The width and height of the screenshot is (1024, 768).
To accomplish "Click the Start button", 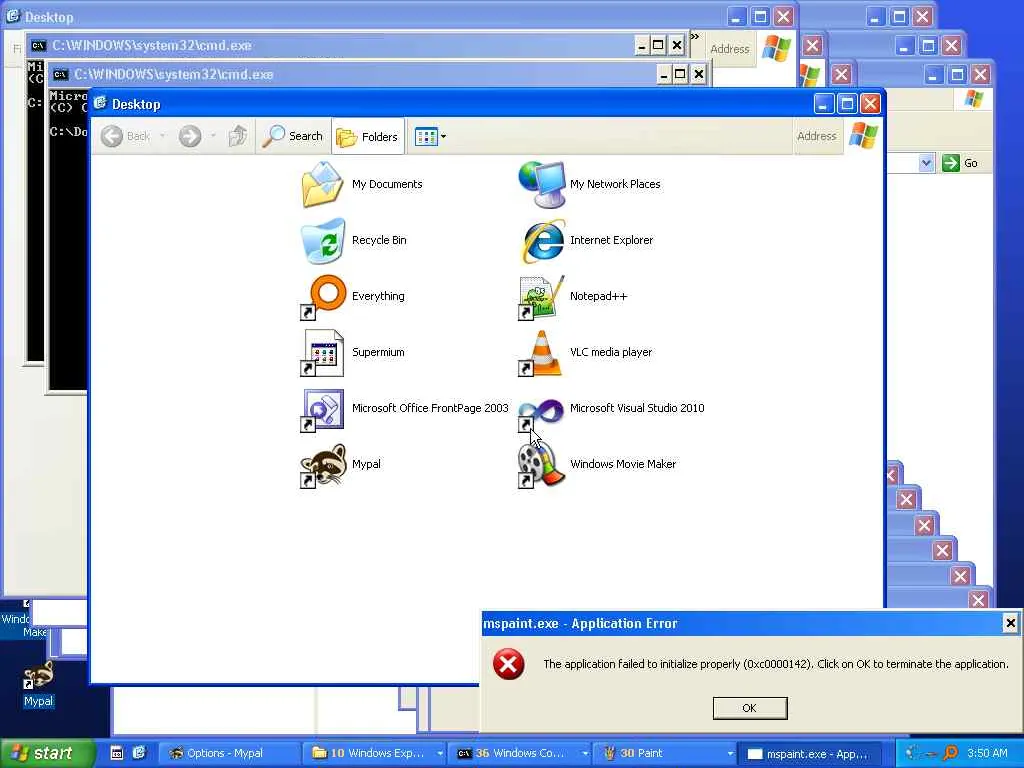I will pos(46,754).
